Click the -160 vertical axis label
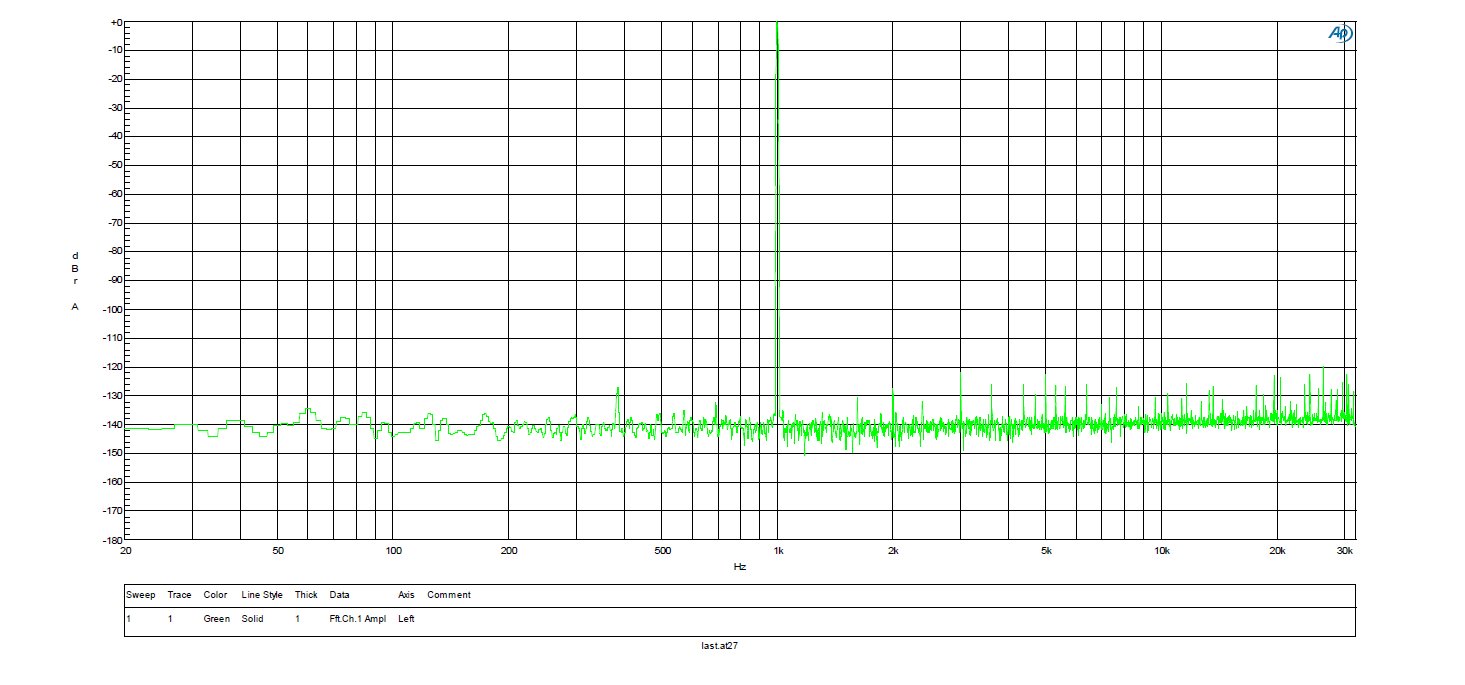 pyautogui.click(x=112, y=482)
